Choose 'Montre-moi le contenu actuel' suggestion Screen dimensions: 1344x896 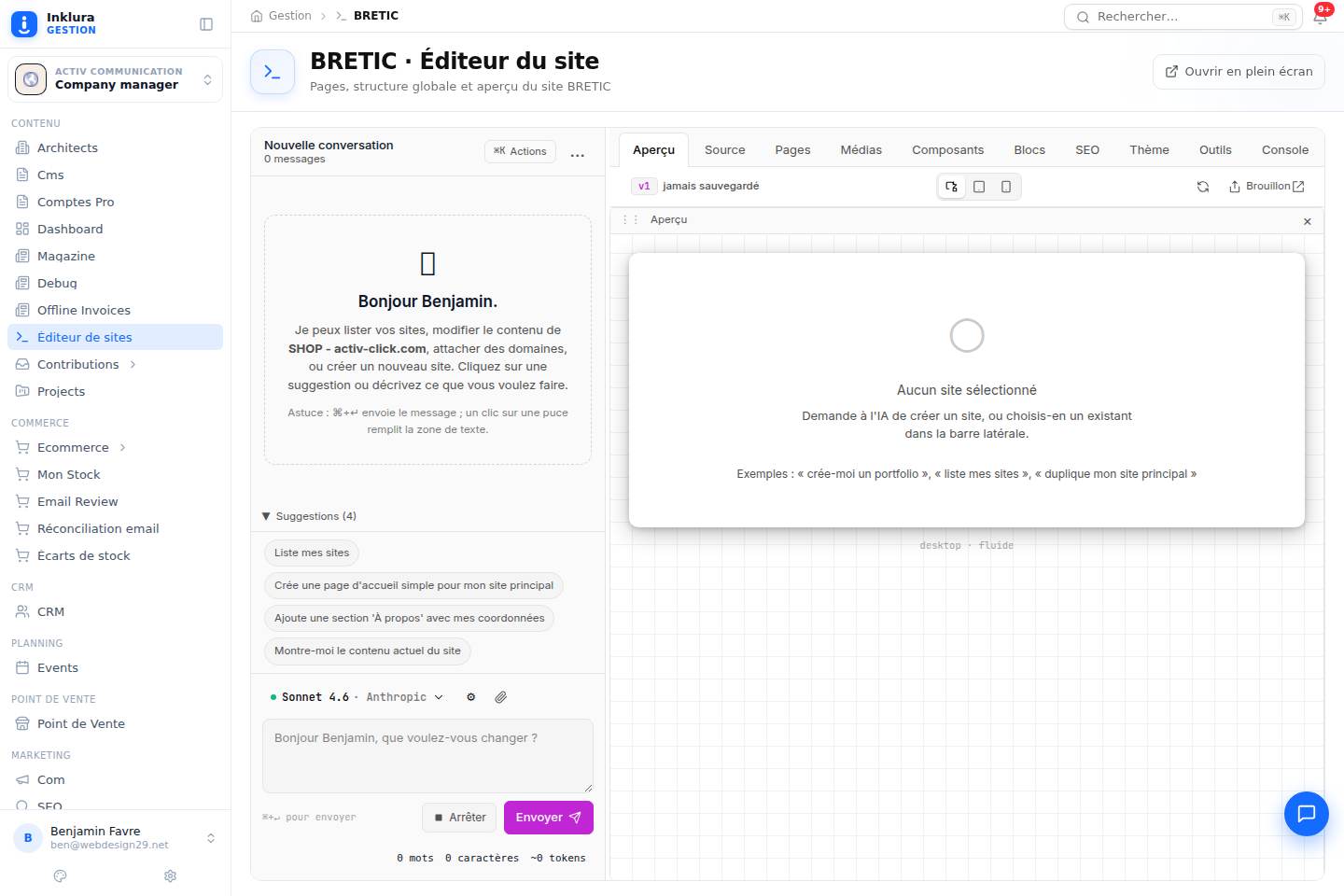[368, 651]
